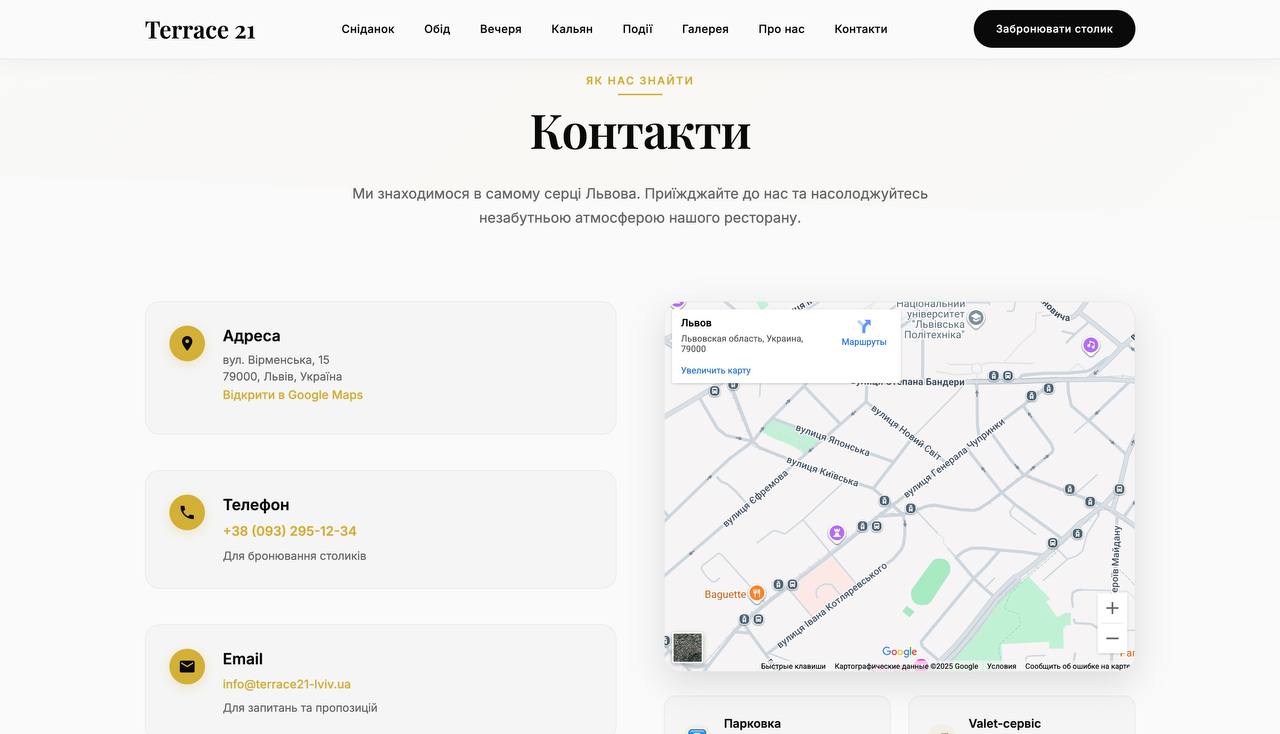This screenshot has width=1280, height=734.
Task: Click Картографические данные ©2025 Google text
Action: [x=906, y=666]
